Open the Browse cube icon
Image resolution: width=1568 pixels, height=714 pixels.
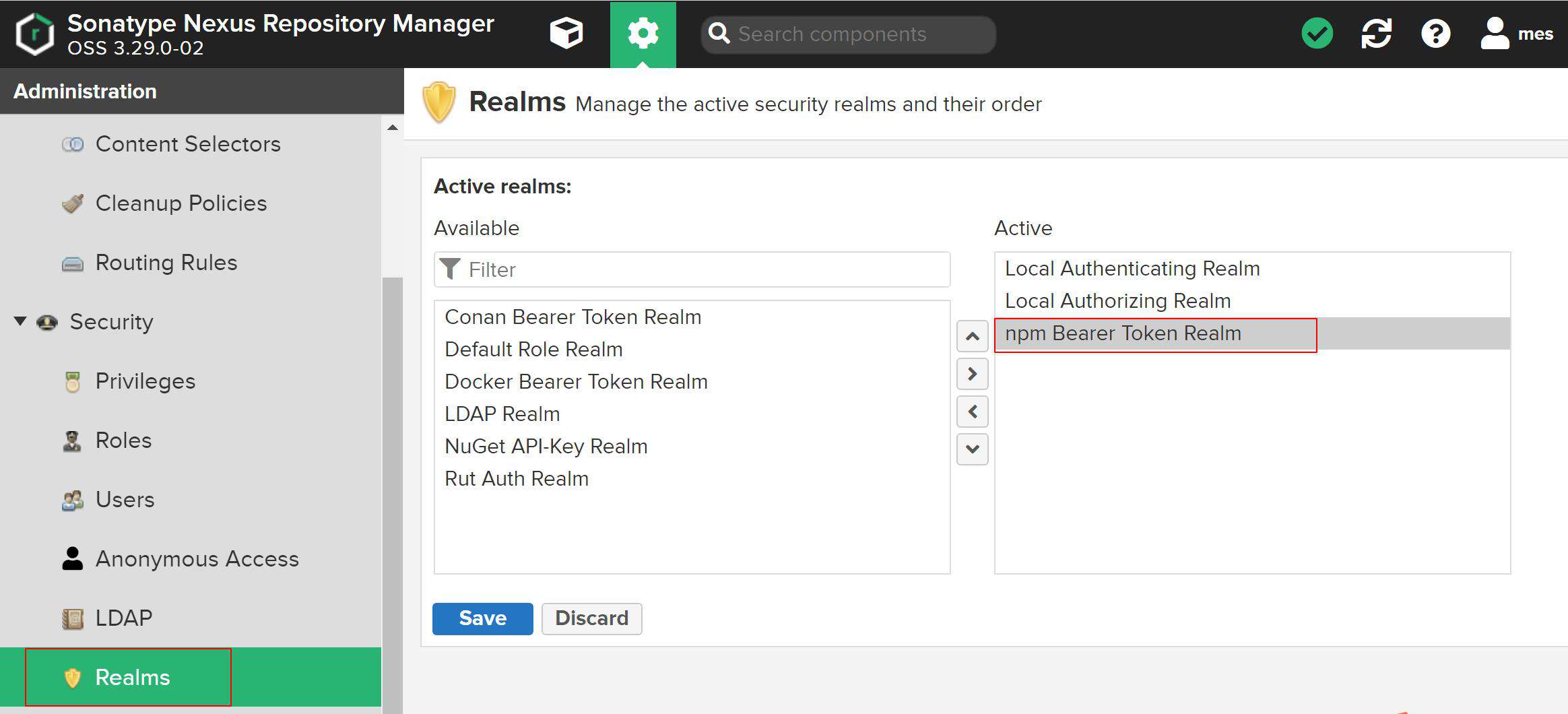(566, 34)
